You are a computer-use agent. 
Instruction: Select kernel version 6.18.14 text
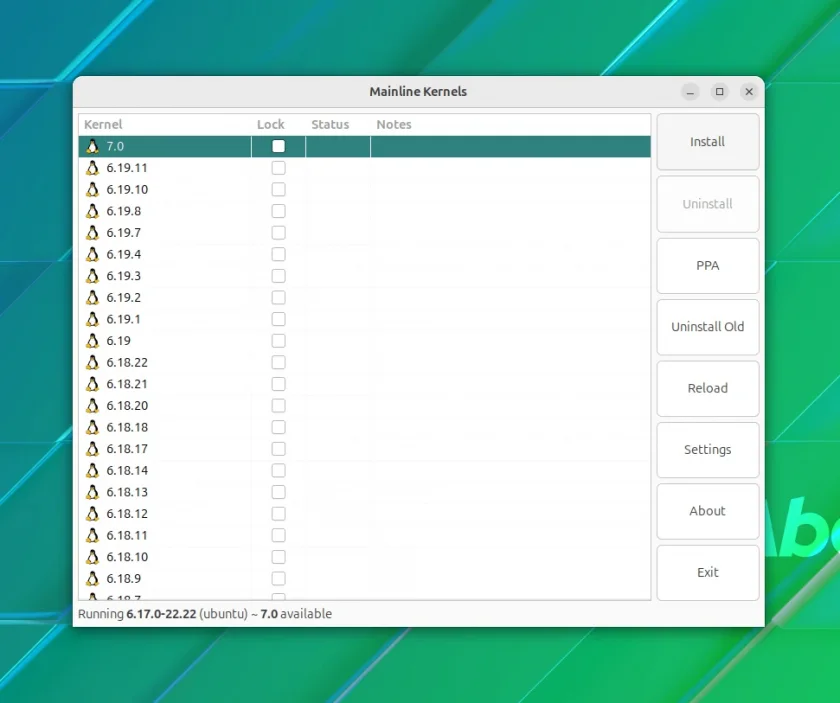click(x=127, y=470)
